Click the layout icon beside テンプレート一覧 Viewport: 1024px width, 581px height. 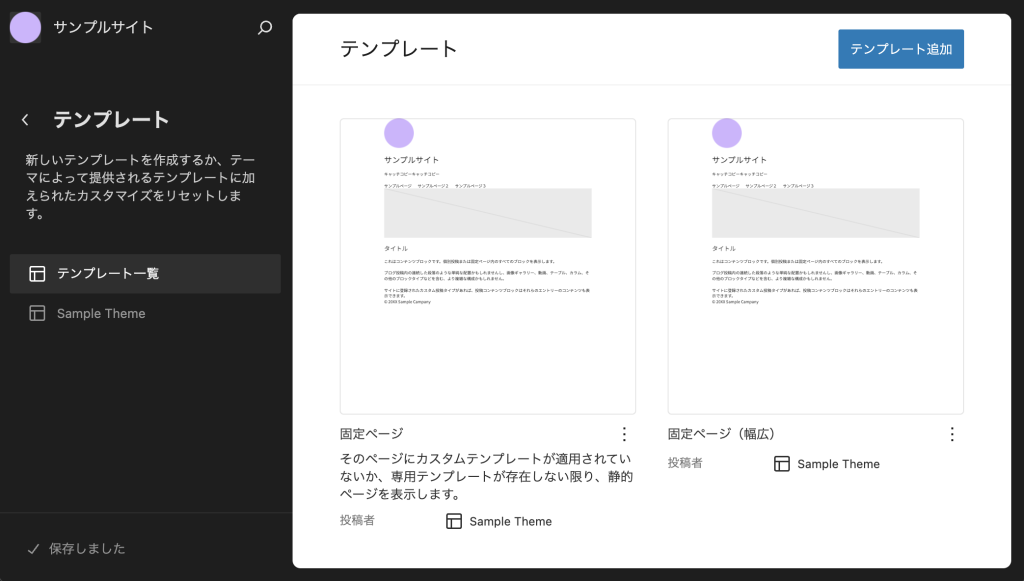pos(37,274)
